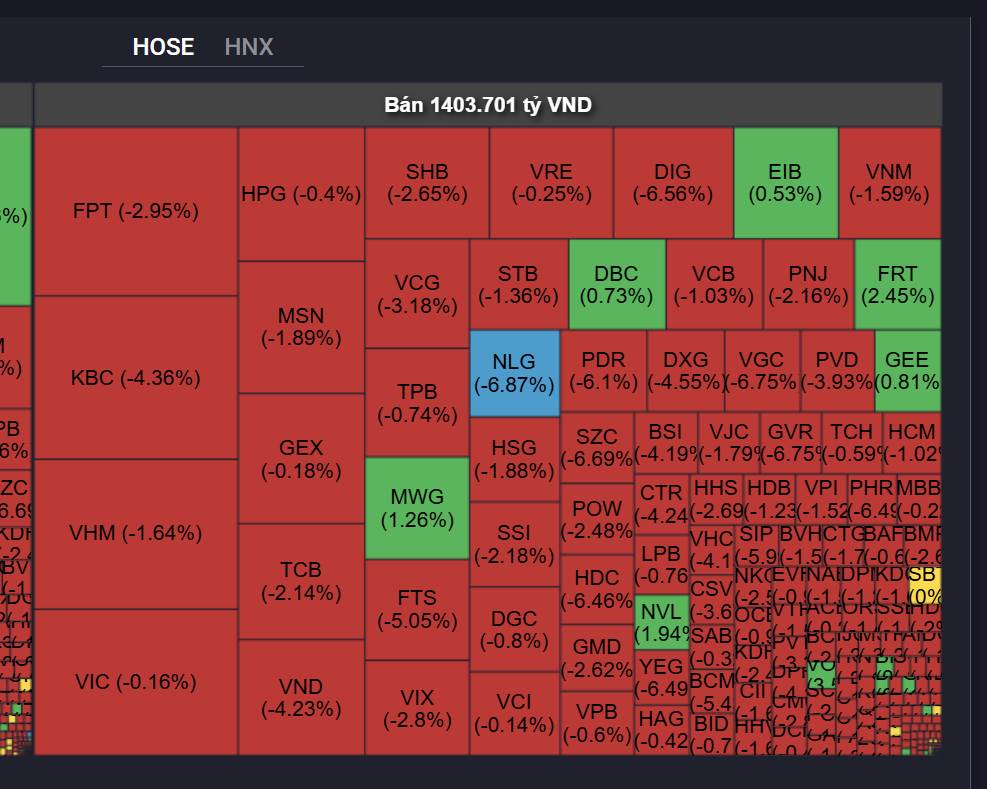Select the HOSE tab

pyautogui.click(x=163, y=47)
